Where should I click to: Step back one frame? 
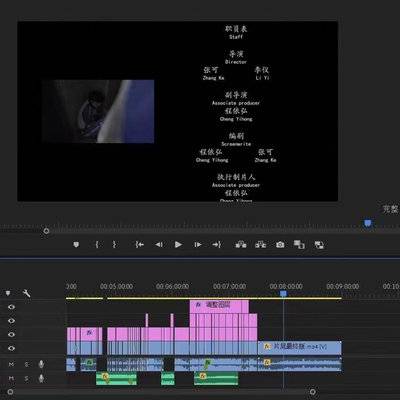(x=159, y=245)
